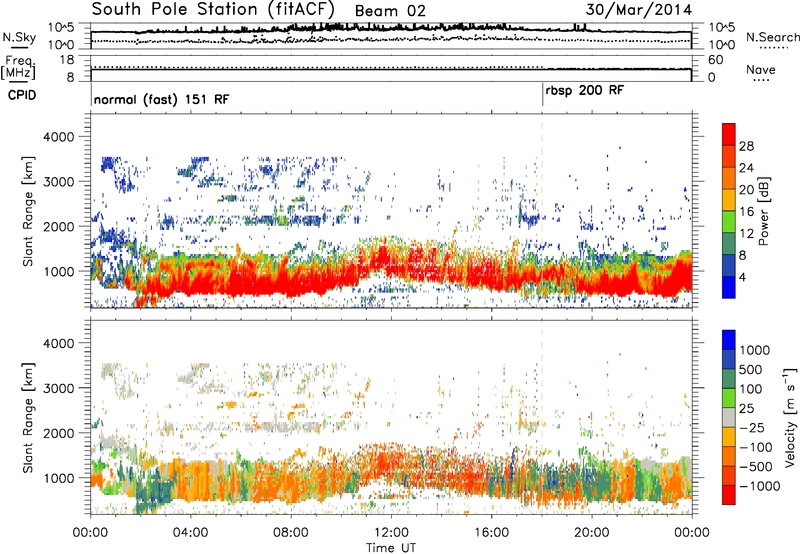
Task: Click the "18" frequency axis tick label
Action: point(67,59)
